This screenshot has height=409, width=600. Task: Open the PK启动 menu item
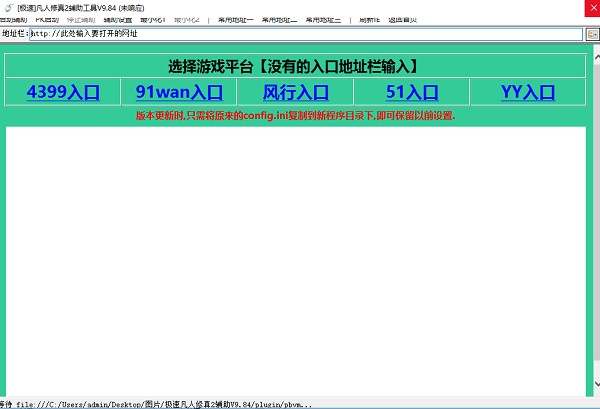pyautogui.click(x=47, y=20)
